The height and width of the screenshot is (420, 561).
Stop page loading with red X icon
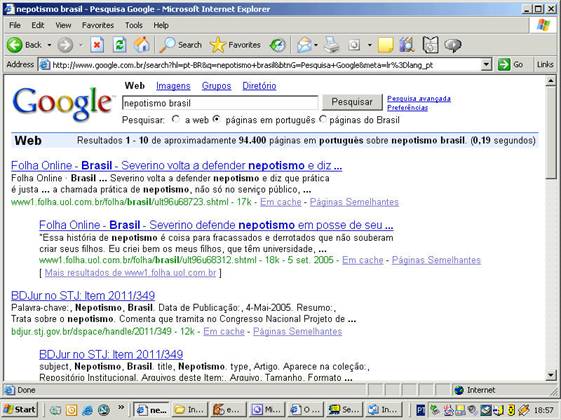click(97, 45)
